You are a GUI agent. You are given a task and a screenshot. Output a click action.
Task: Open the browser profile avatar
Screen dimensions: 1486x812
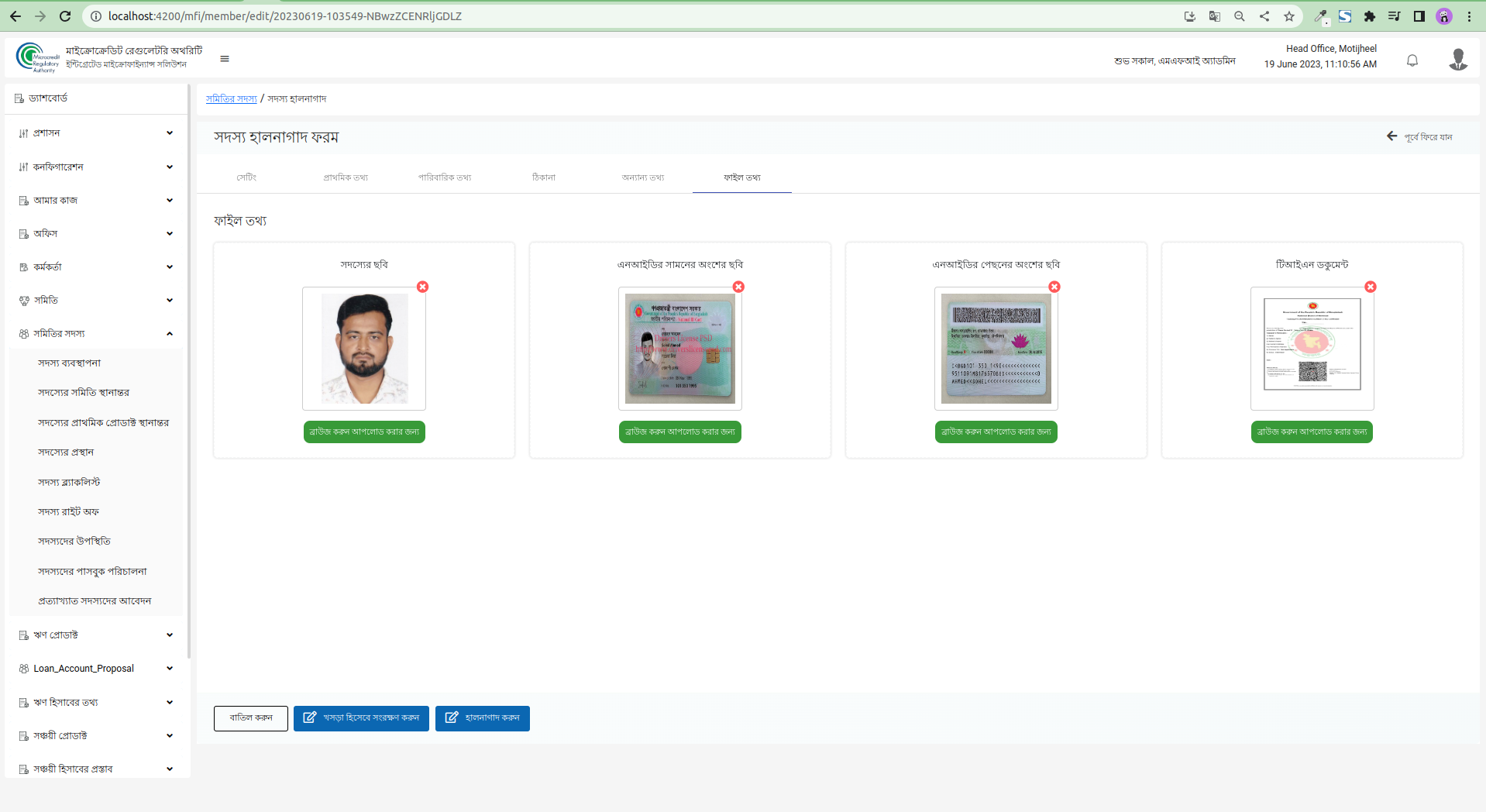pos(1444,16)
